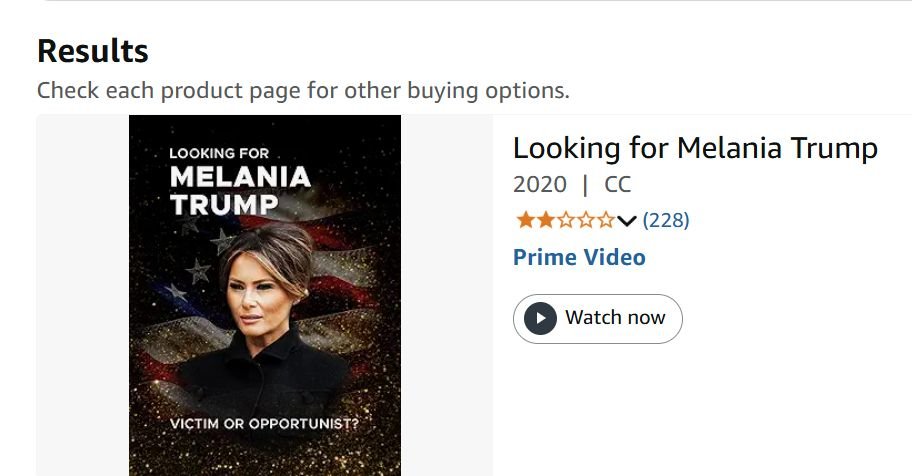The image size is (912, 476).
Task: Click the LOOKING FOR text on the poster
Action: [x=219, y=153]
